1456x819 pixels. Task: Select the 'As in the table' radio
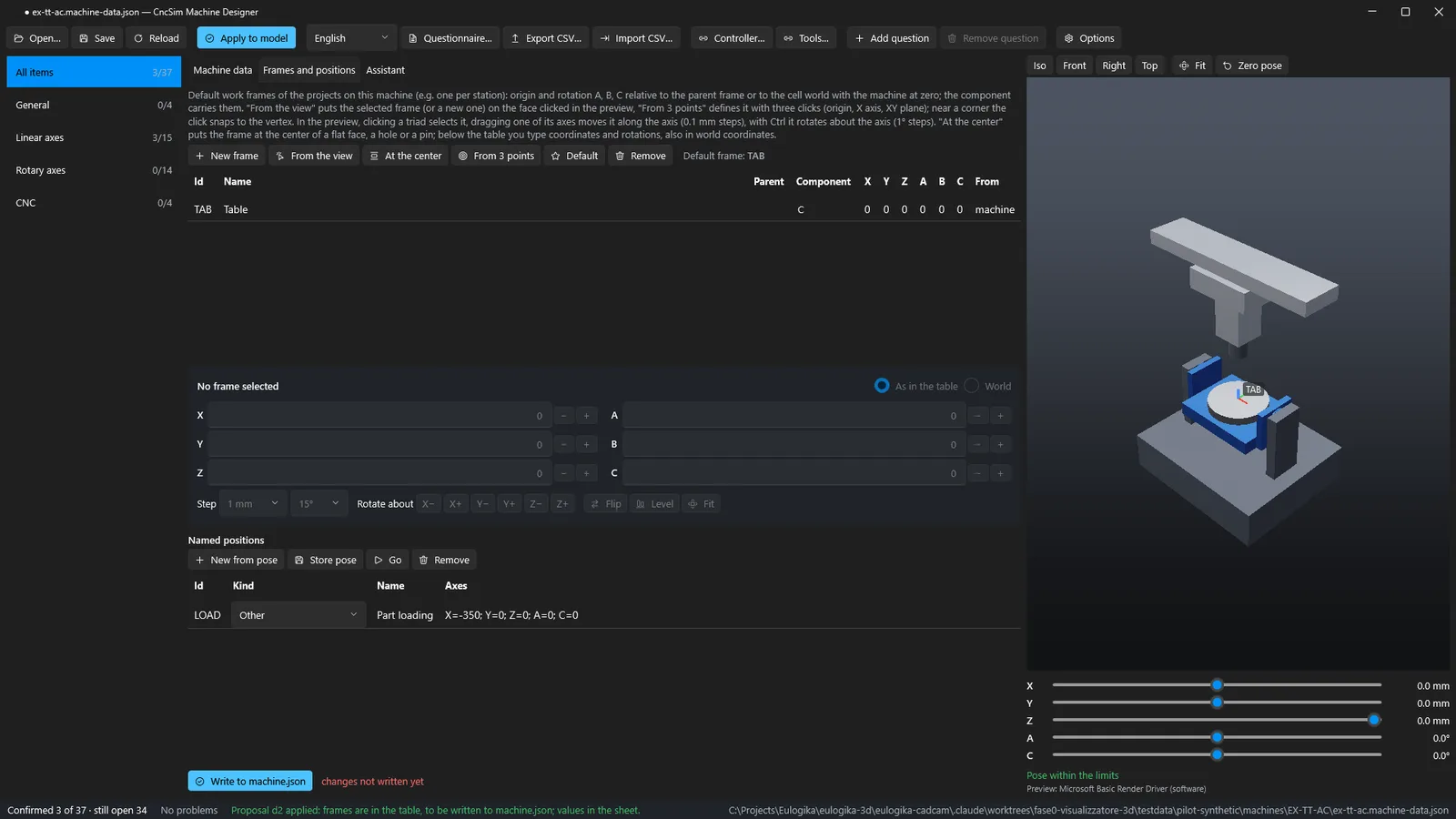click(882, 386)
